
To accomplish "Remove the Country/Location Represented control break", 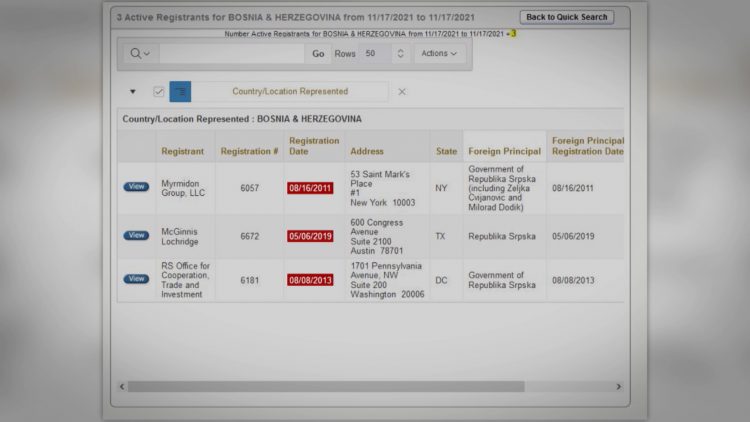I will 402,92.
